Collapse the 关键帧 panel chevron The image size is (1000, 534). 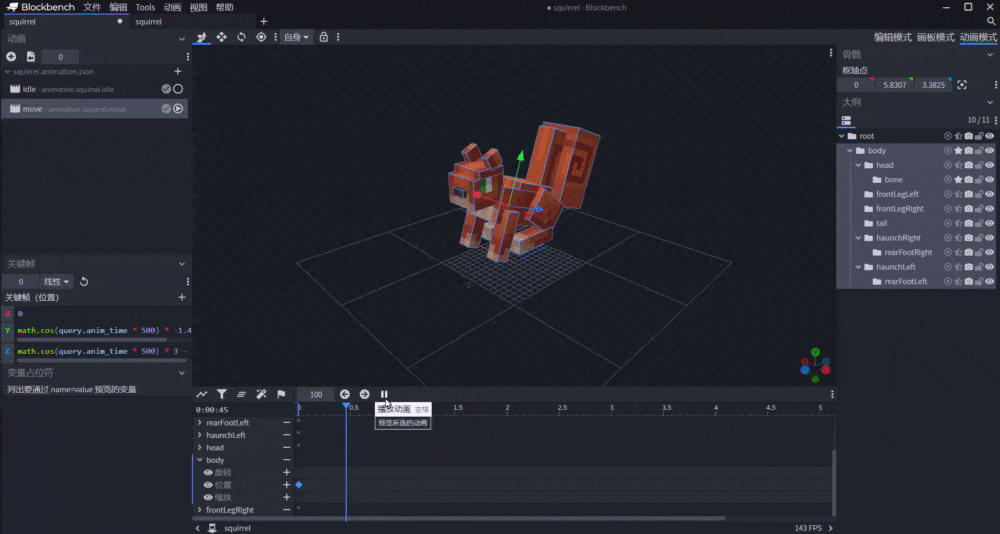tap(182, 263)
